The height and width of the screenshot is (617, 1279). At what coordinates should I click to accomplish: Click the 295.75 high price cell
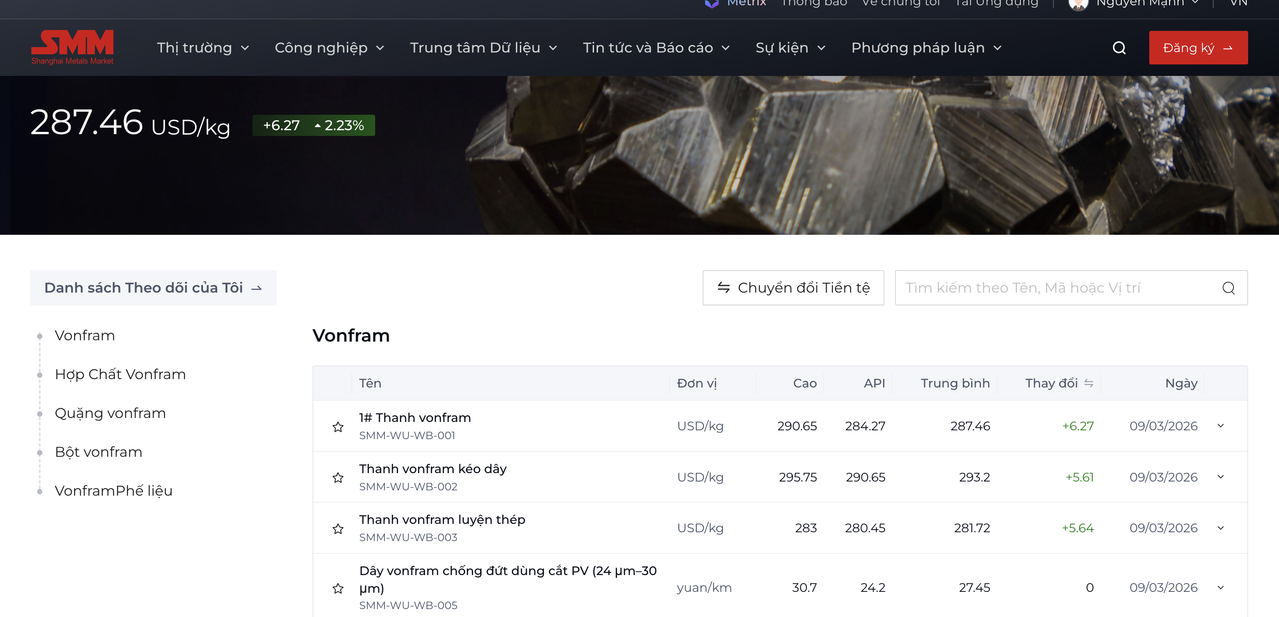click(x=798, y=478)
